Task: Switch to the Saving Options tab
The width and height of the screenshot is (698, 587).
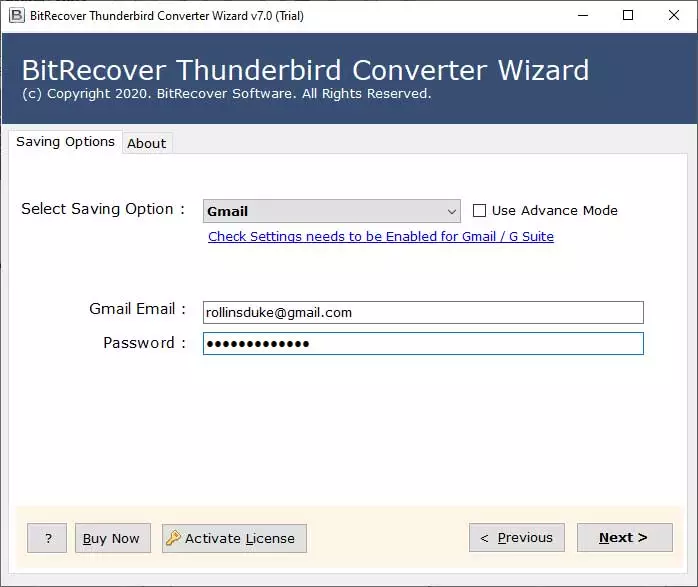Action: [x=65, y=142]
